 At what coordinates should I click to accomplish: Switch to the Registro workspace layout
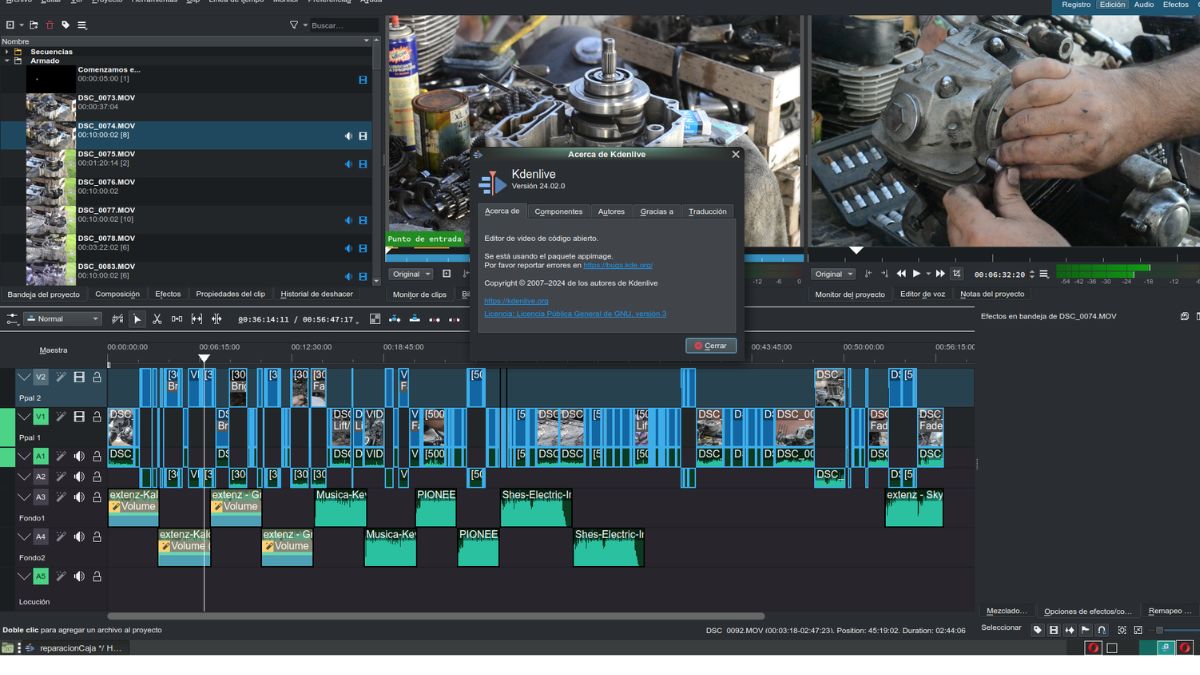pyautogui.click(x=1076, y=5)
